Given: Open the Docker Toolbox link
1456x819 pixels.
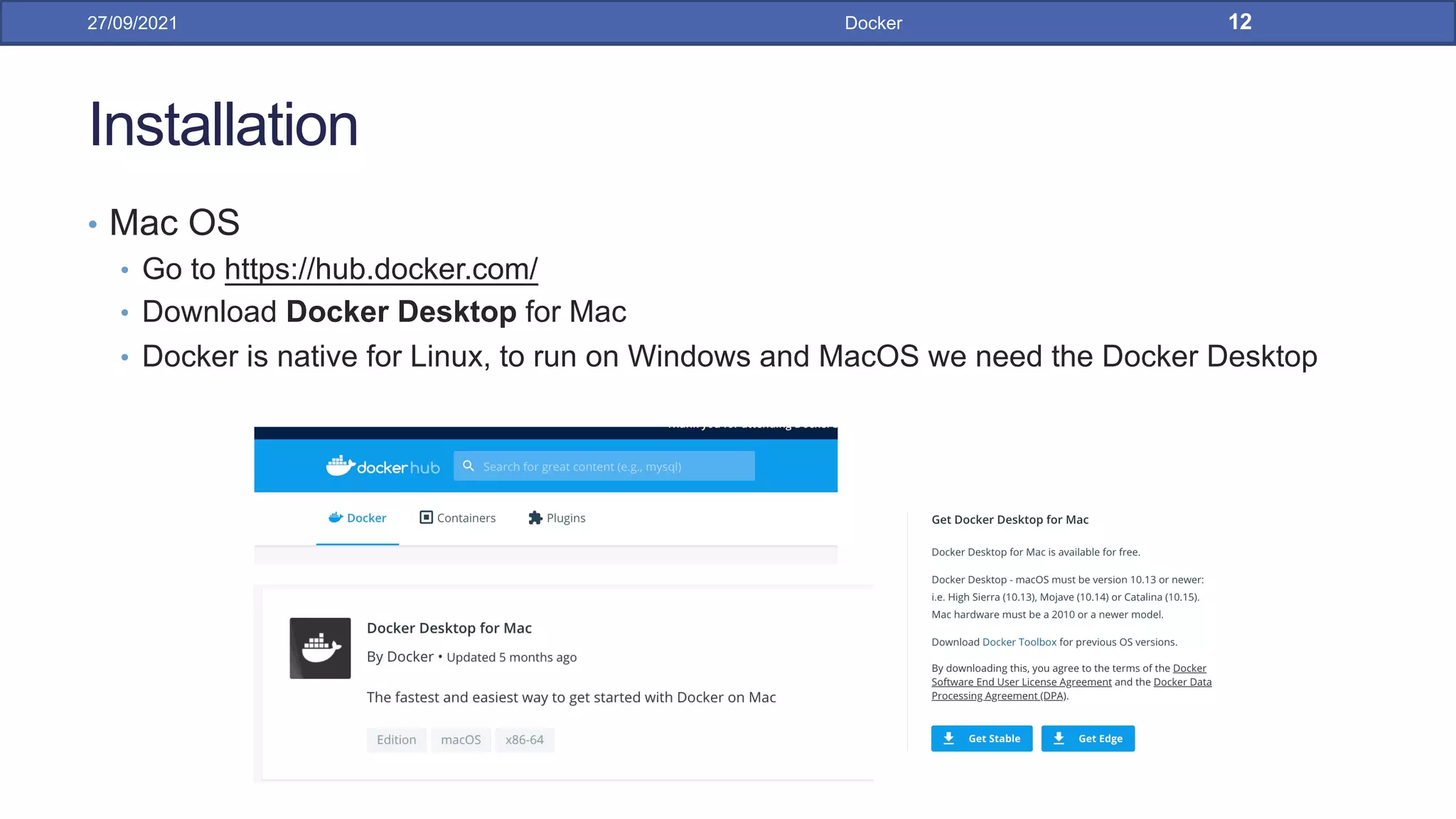Looking at the screenshot, I should point(1019,642).
